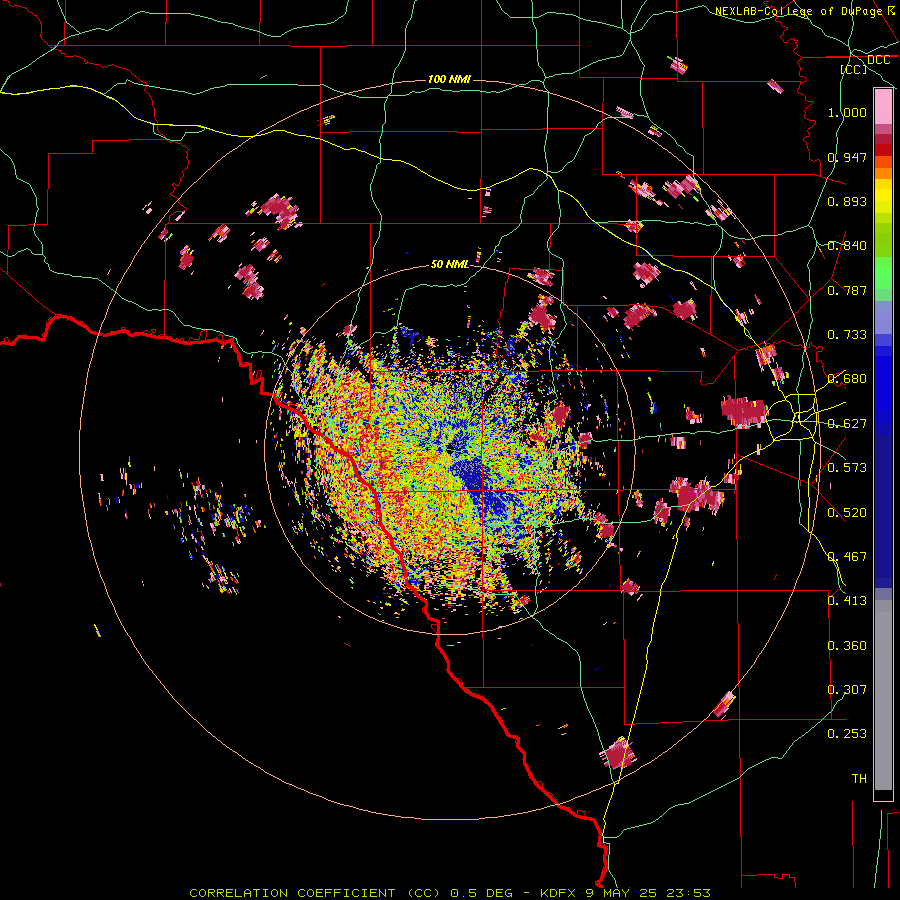The image size is (900, 900).
Task: Click the 0.947 value on the color scale
Action: 847,157
